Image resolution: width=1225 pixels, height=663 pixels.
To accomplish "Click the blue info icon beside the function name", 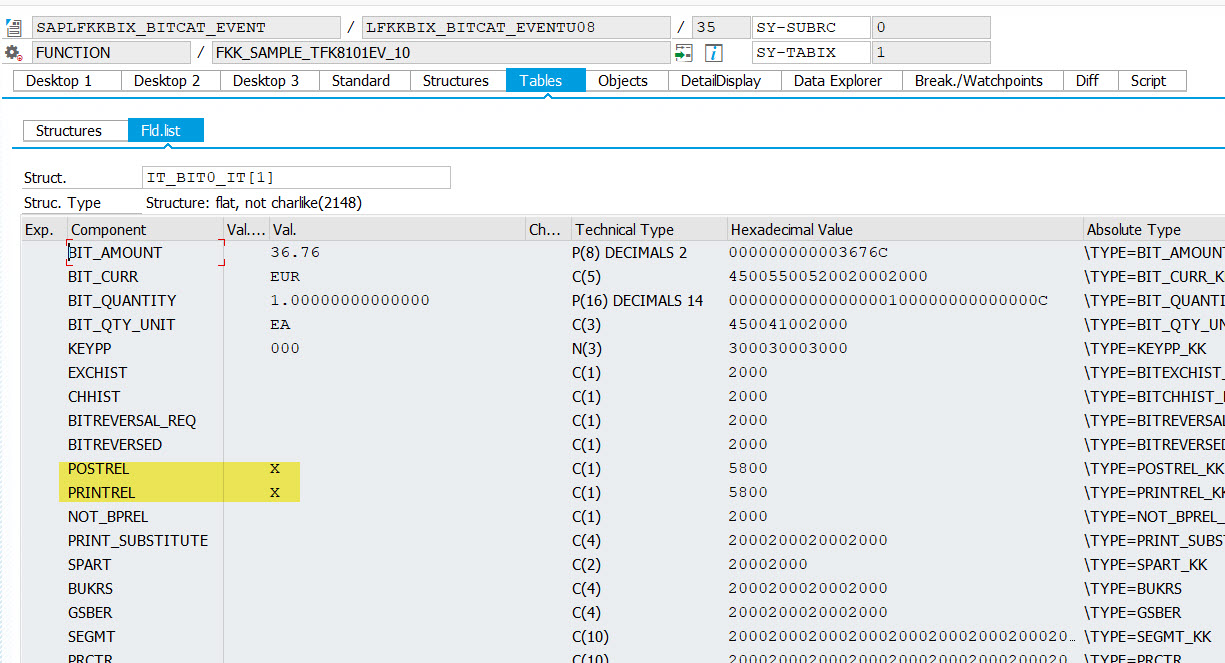I will [711, 52].
